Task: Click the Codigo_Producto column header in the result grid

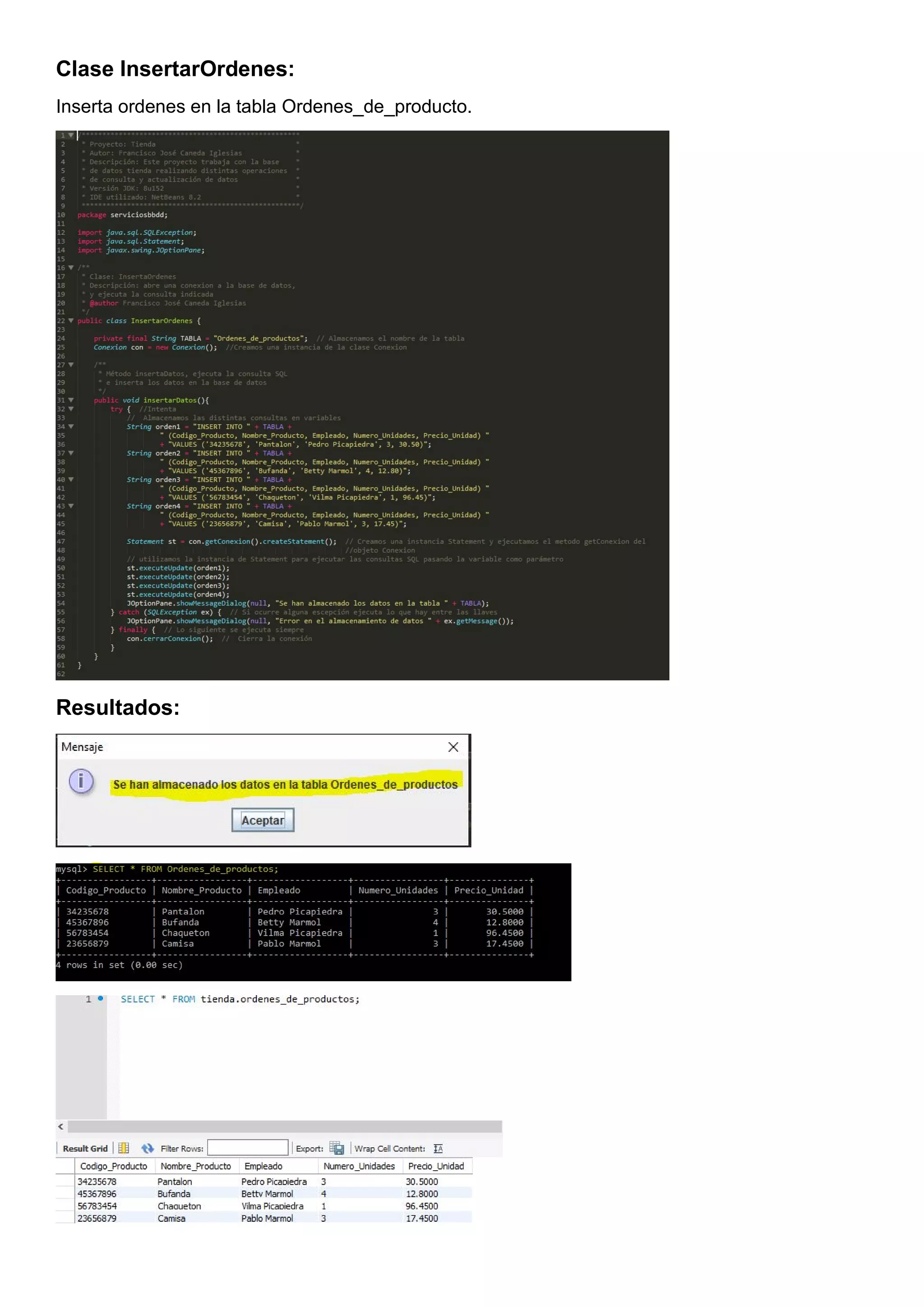Action: 114,1166
